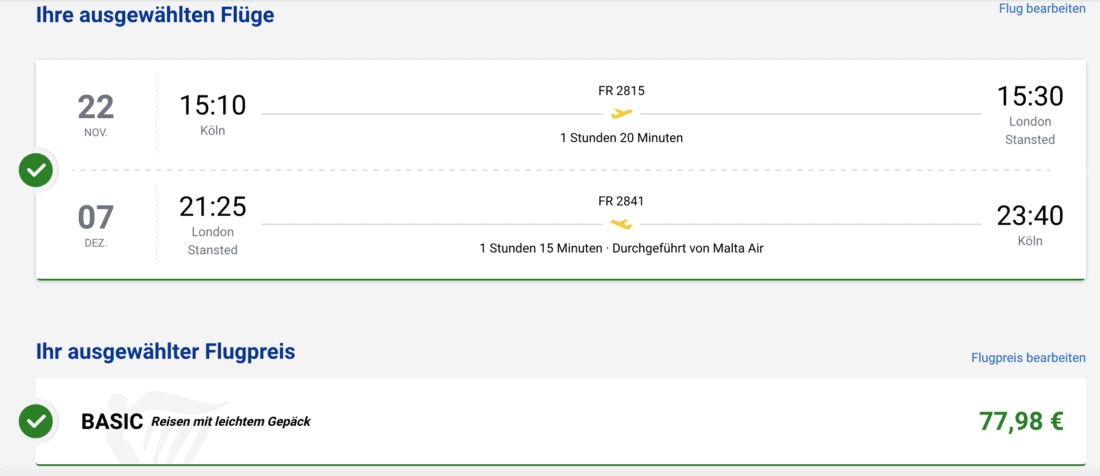Click the 15:10 Köln departure time
Viewport: 1100px width, 476px height.
212,106
